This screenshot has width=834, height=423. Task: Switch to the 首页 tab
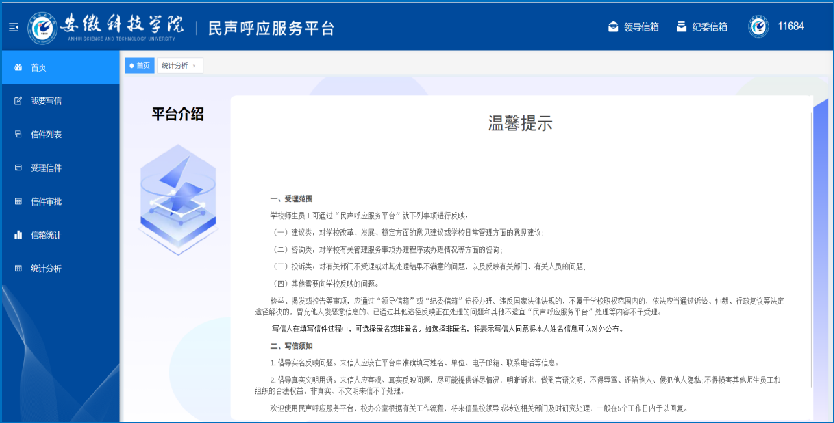(140, 65)
